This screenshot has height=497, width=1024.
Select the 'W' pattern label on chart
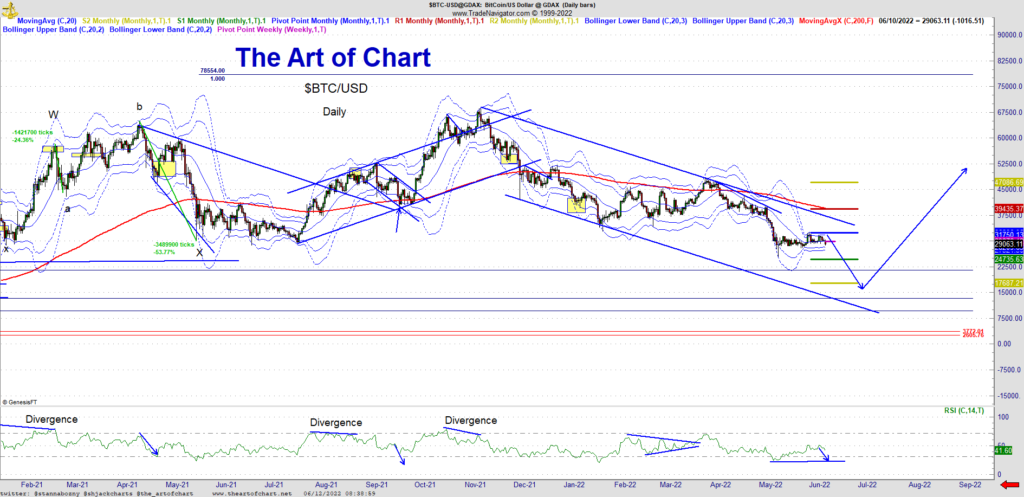coord(53,113)
